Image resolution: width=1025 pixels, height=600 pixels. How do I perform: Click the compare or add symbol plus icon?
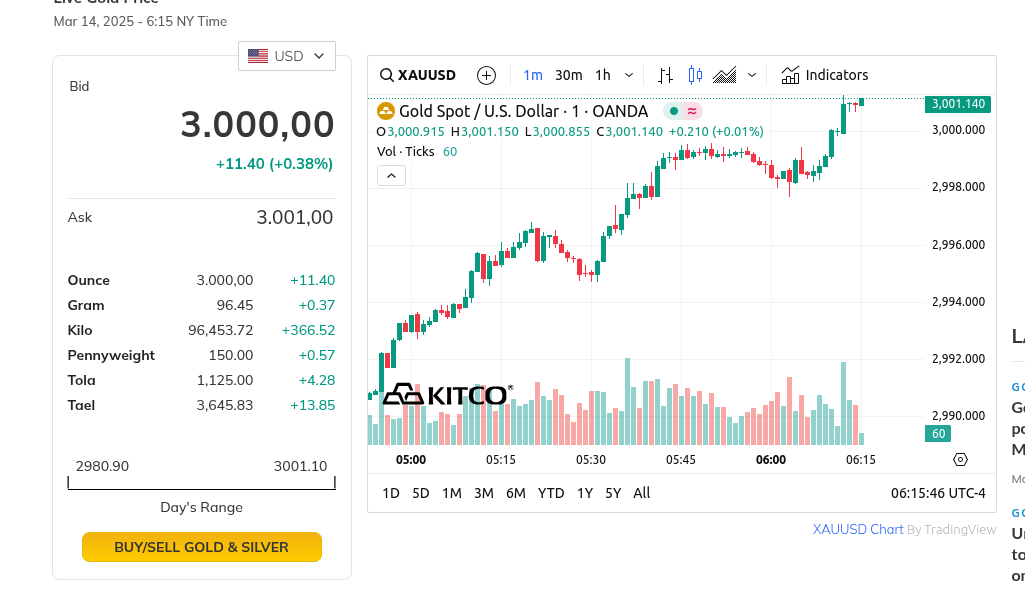[486, 75]
